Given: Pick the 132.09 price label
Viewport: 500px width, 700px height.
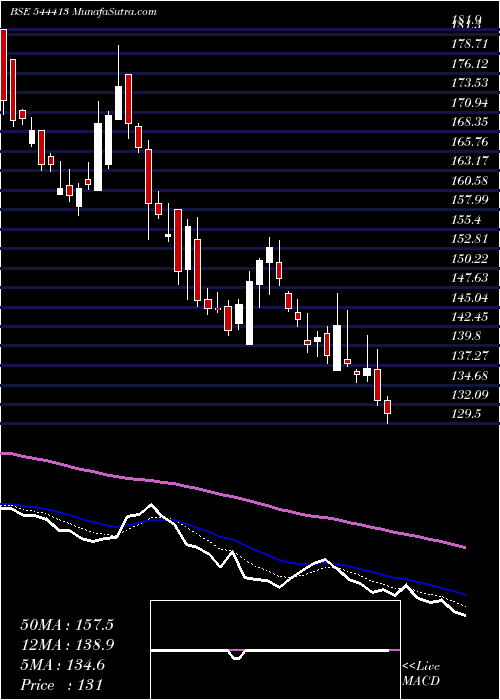Looking at the screenshot, I should tap(468, 394).
